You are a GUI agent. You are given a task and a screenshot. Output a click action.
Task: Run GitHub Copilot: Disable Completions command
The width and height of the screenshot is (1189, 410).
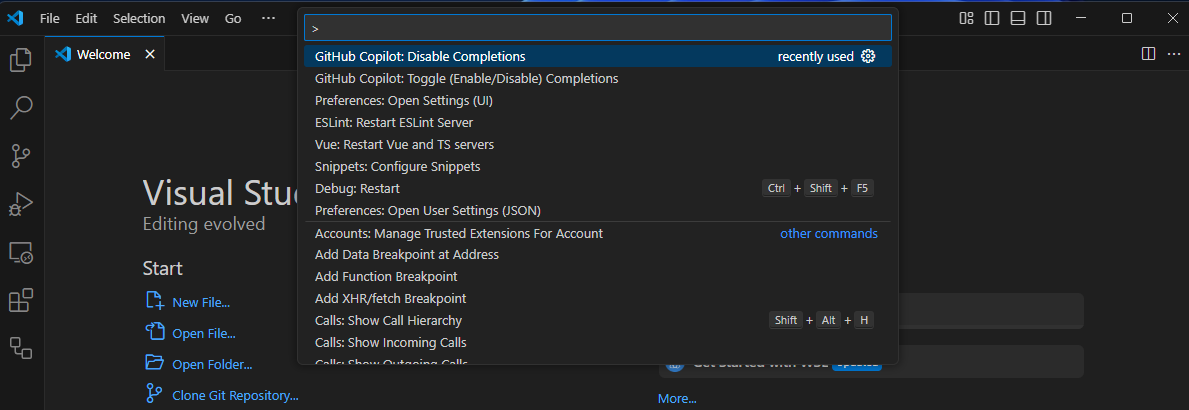(598, 56)
